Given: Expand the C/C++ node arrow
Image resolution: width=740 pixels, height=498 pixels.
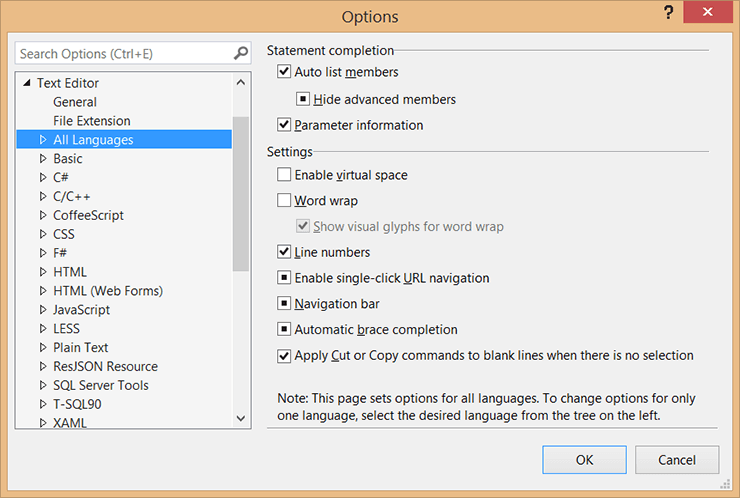Looking at the screenshot, I should pyautogui.click(x=43, y=196).
